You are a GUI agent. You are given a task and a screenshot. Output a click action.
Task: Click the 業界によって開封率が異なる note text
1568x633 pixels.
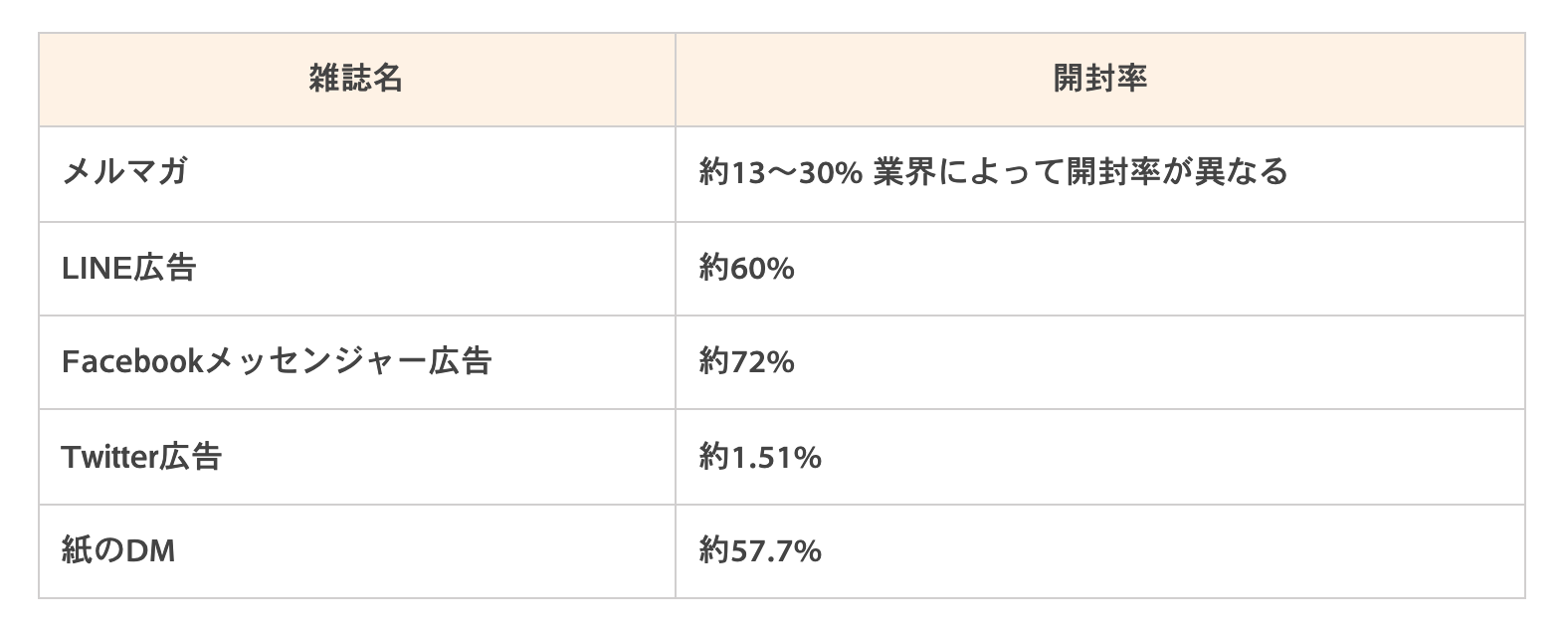click(x=1079, y=173)
